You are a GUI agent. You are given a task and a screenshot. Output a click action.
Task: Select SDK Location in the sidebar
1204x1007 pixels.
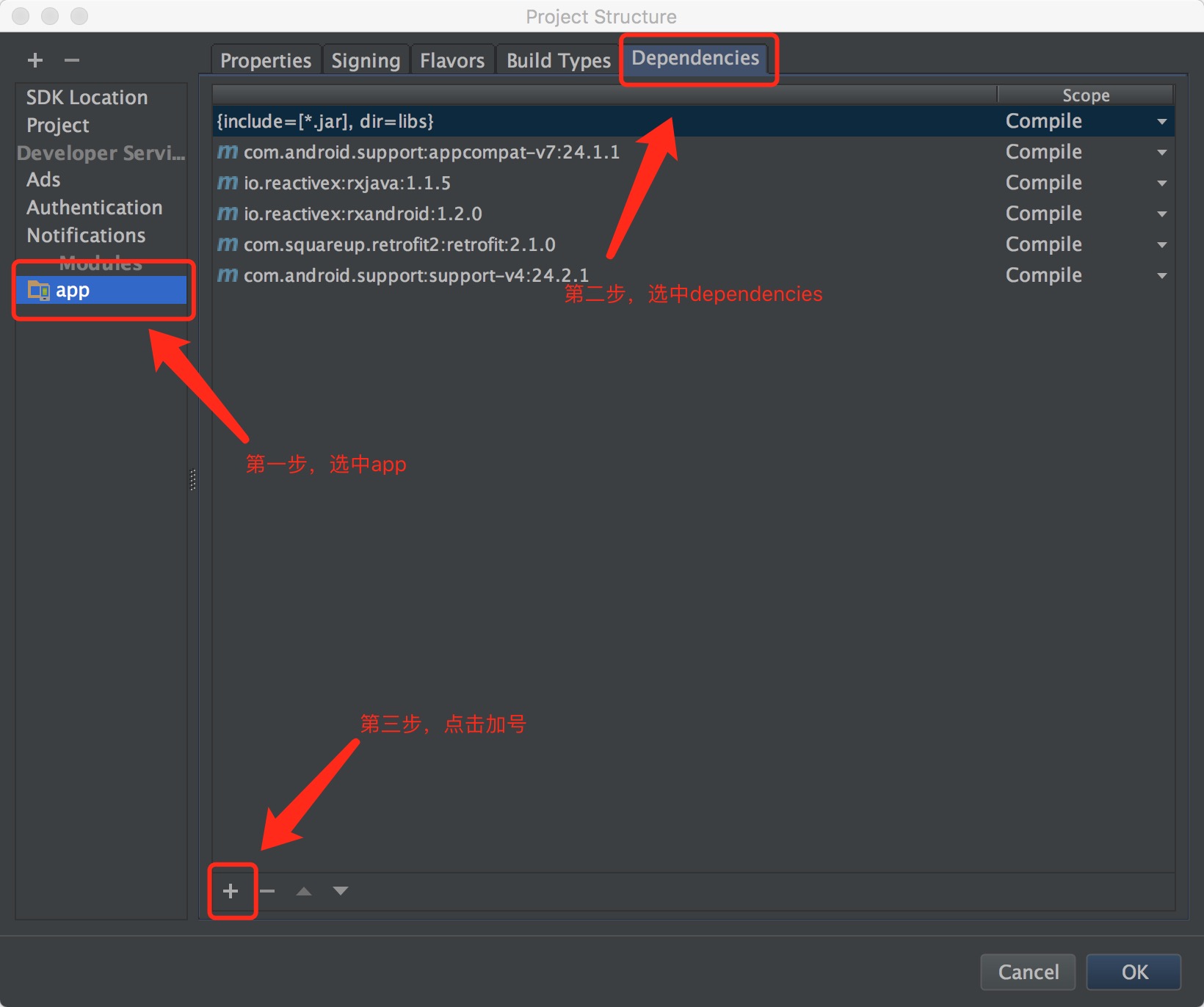coord(86,97)
